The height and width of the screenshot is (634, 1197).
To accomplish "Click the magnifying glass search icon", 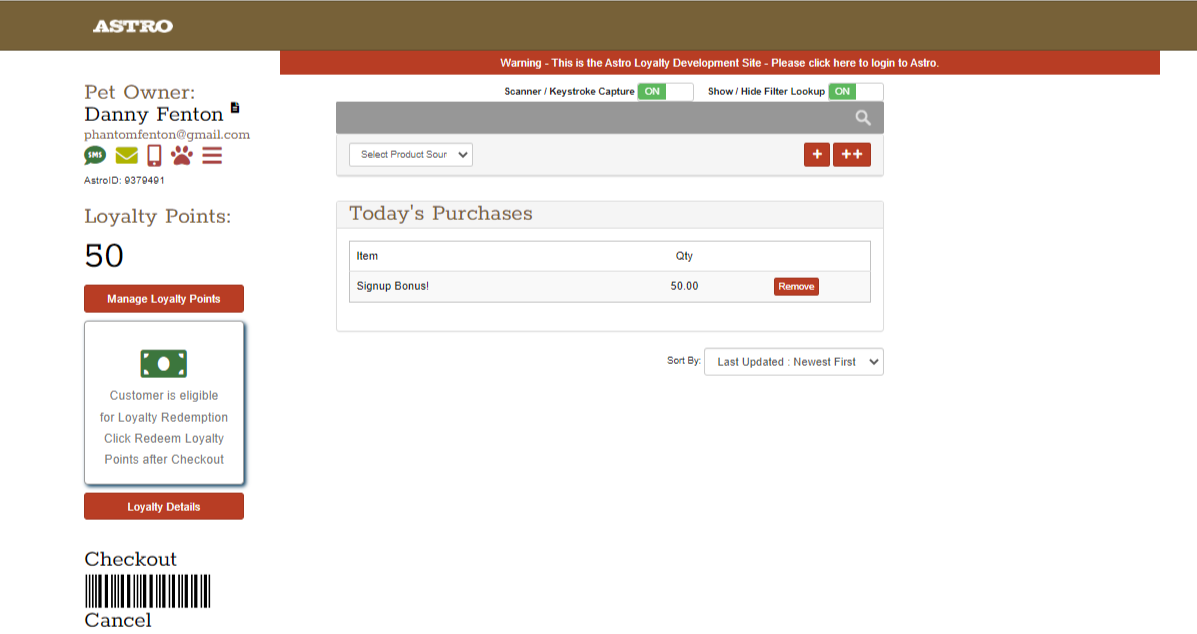I will pyautogui.click(x=863, y=118).
